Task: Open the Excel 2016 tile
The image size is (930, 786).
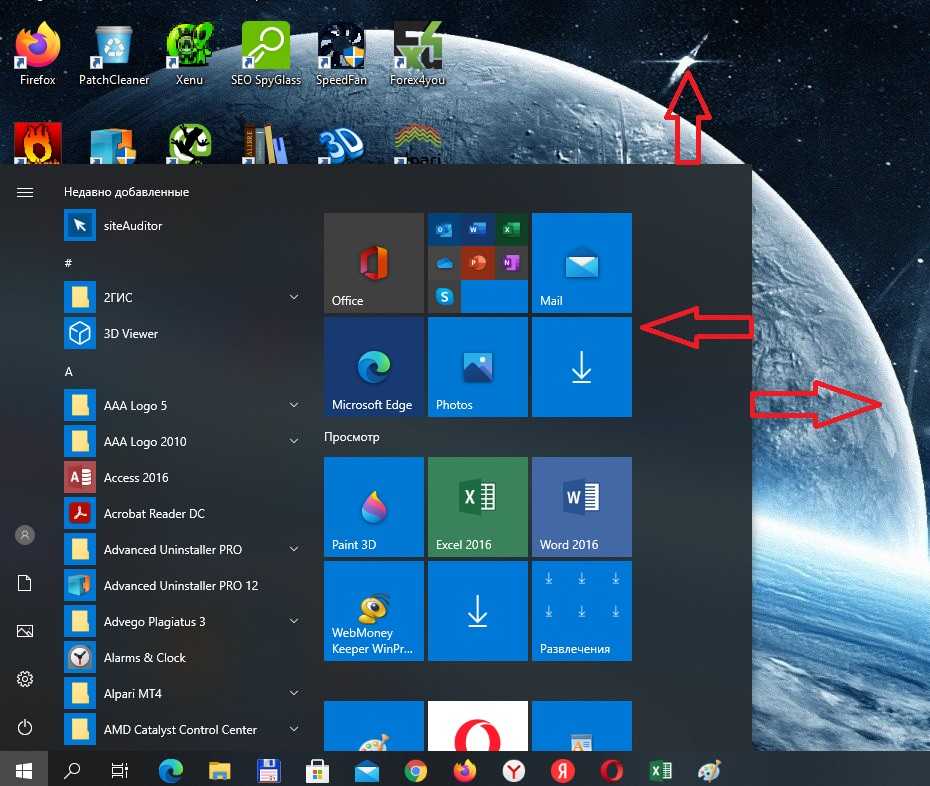Action: click(477, 506)
